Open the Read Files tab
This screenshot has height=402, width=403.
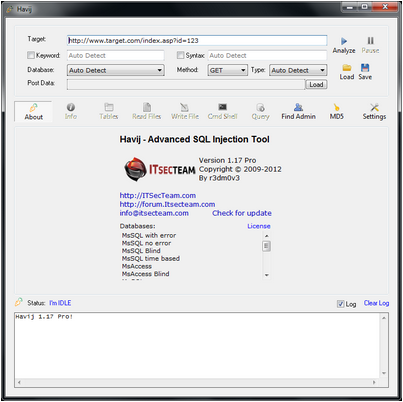(147, 112)
